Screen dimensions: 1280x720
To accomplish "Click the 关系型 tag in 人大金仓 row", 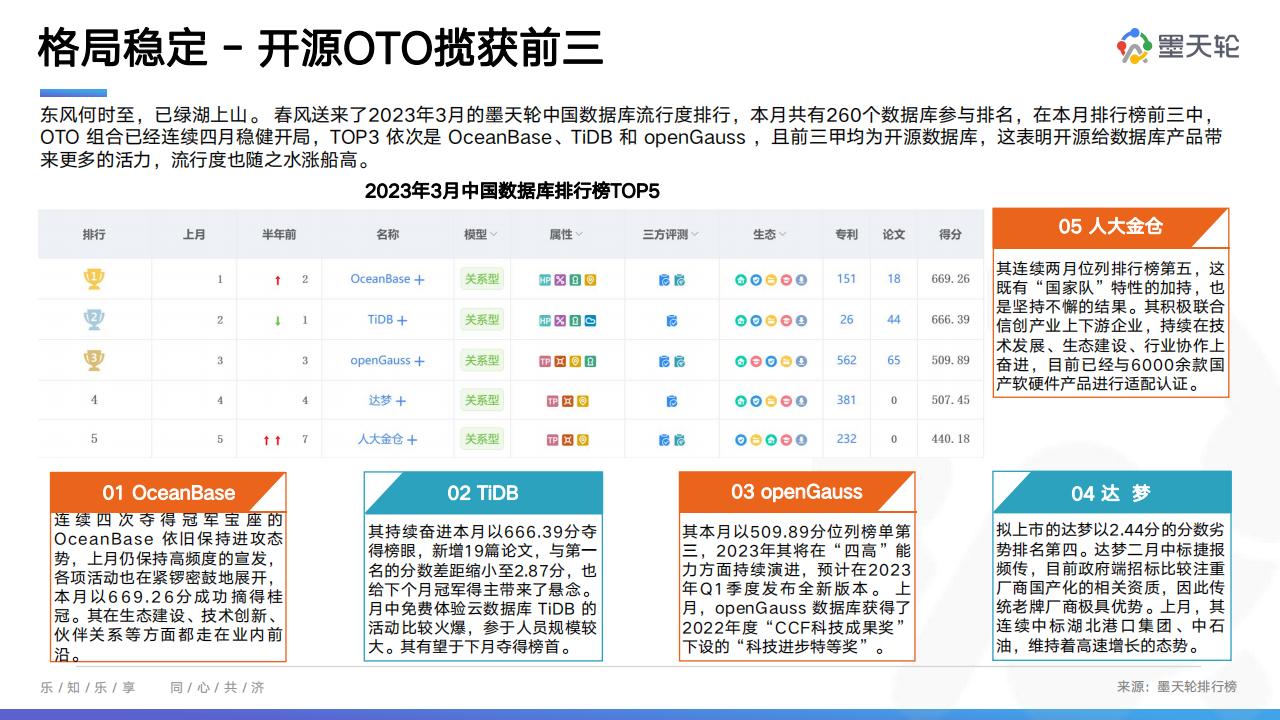I will click(481, 439).
